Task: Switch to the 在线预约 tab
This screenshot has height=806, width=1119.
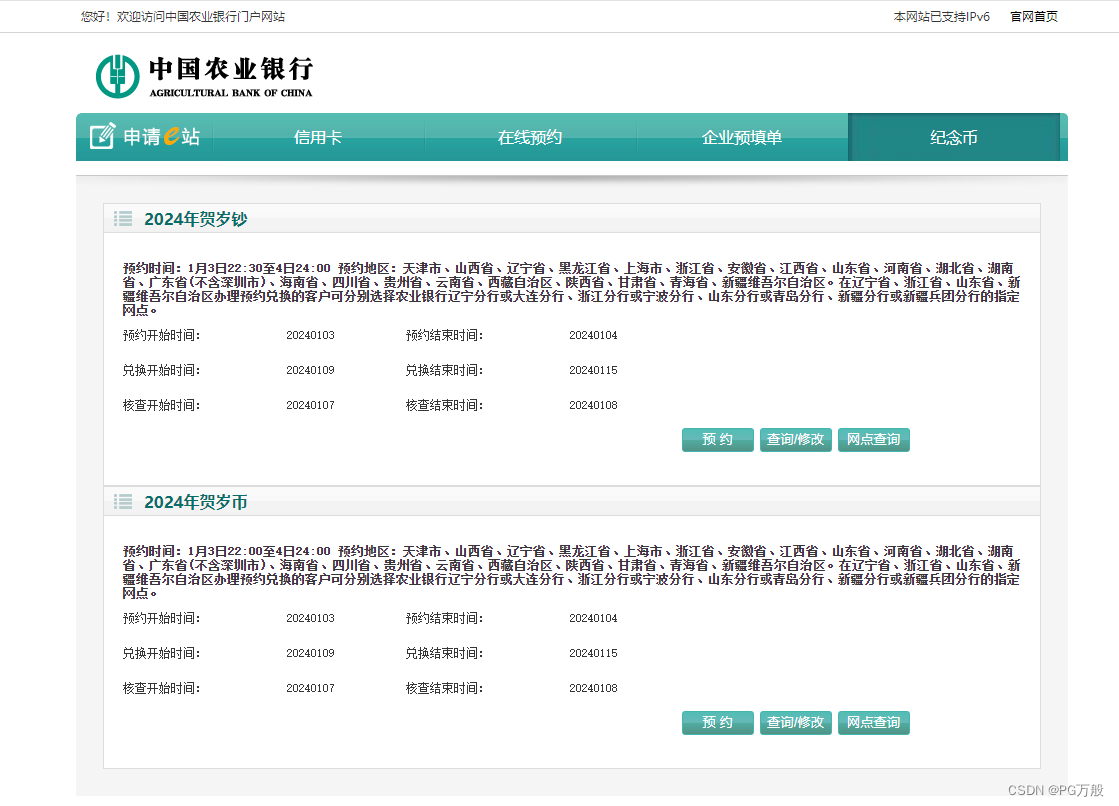Action: [x=530, y=137]
